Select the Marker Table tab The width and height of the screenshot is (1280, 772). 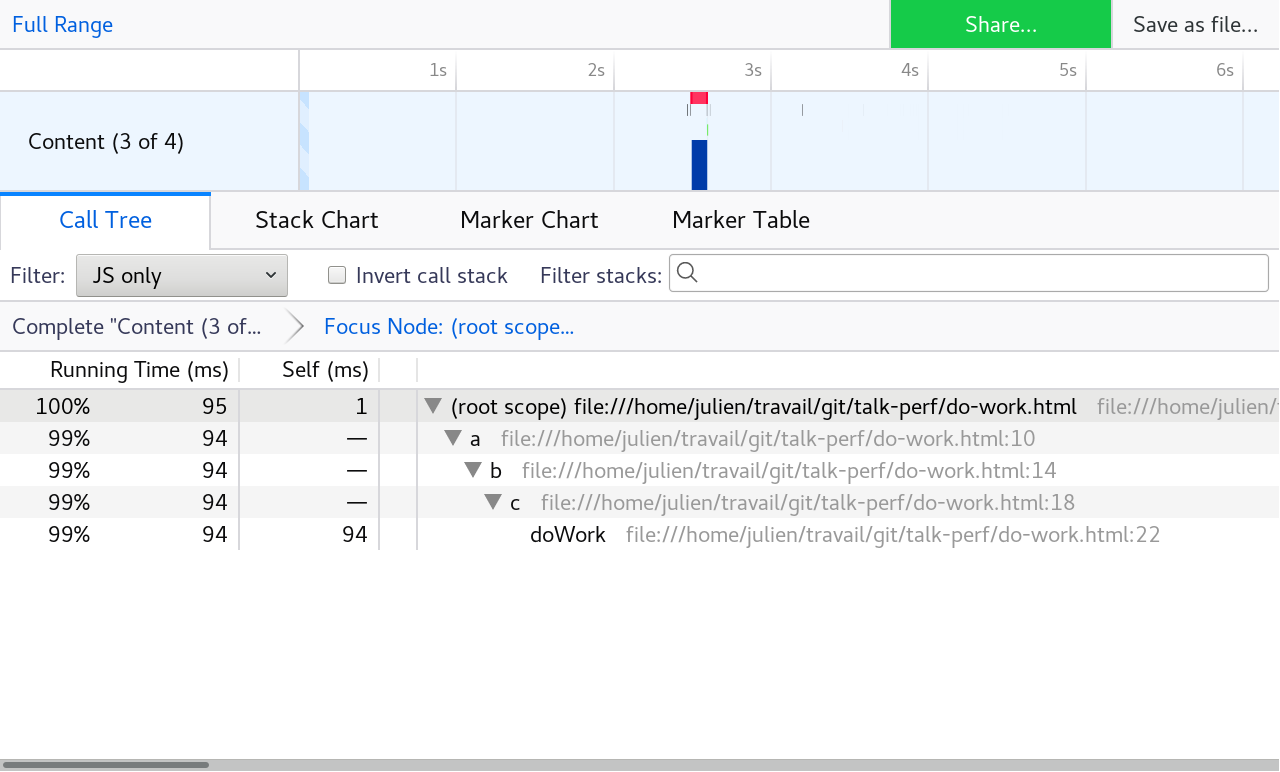[x=740, y=220]
